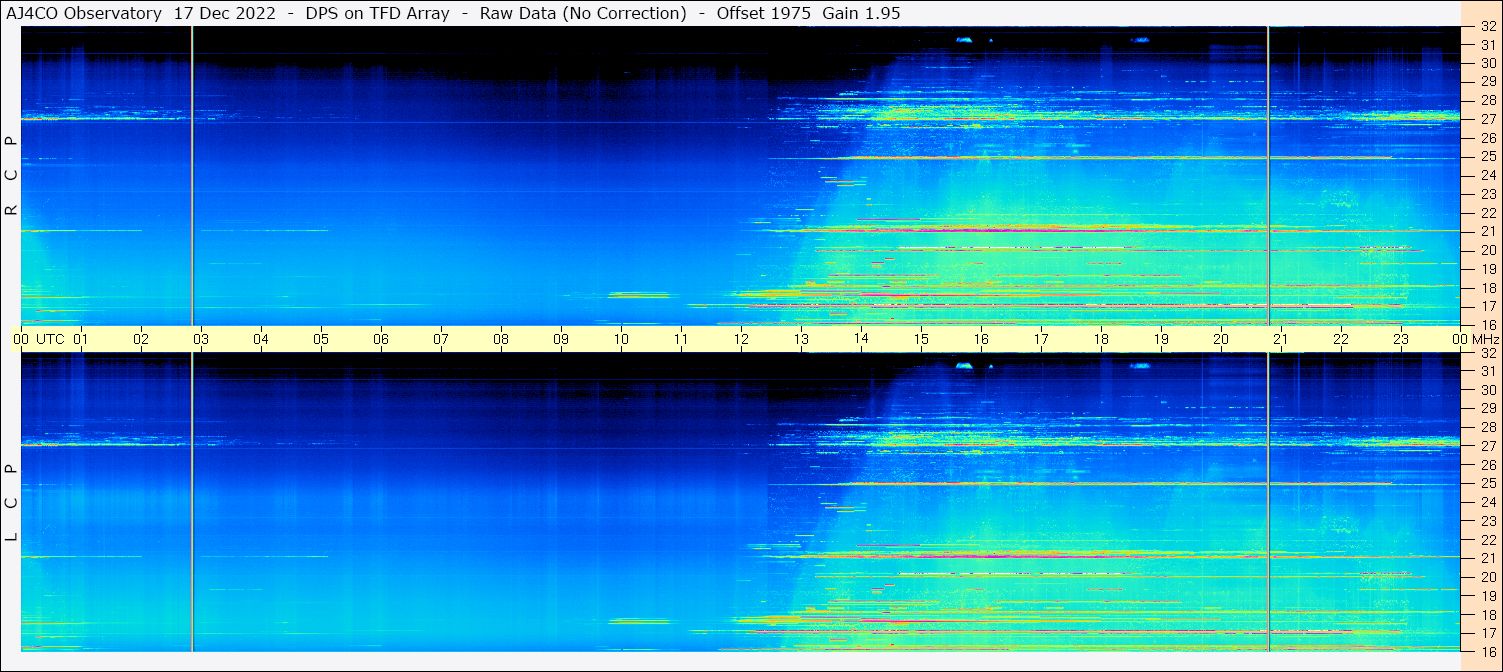Choose hour '15' on the time axis
1503x672 pixels.
click(x=921, y=339)
